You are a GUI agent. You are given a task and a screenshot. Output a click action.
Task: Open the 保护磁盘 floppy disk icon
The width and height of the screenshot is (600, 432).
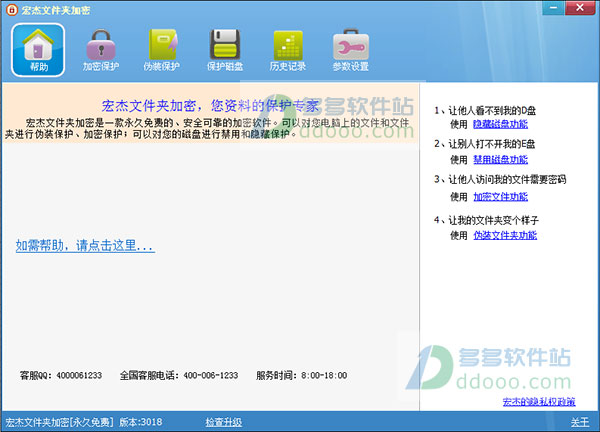click(225, 50)
